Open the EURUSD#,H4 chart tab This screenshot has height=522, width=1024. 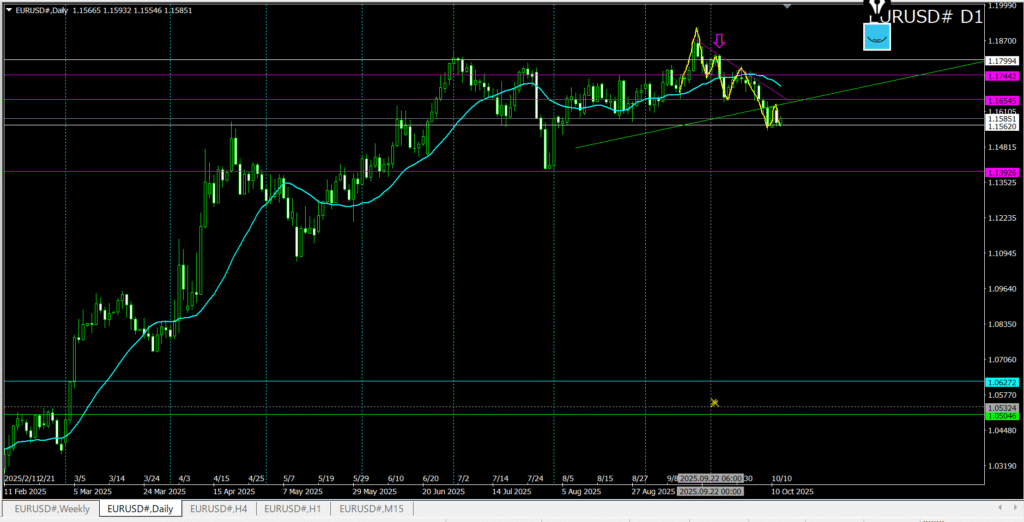click(x=218, y=509)
